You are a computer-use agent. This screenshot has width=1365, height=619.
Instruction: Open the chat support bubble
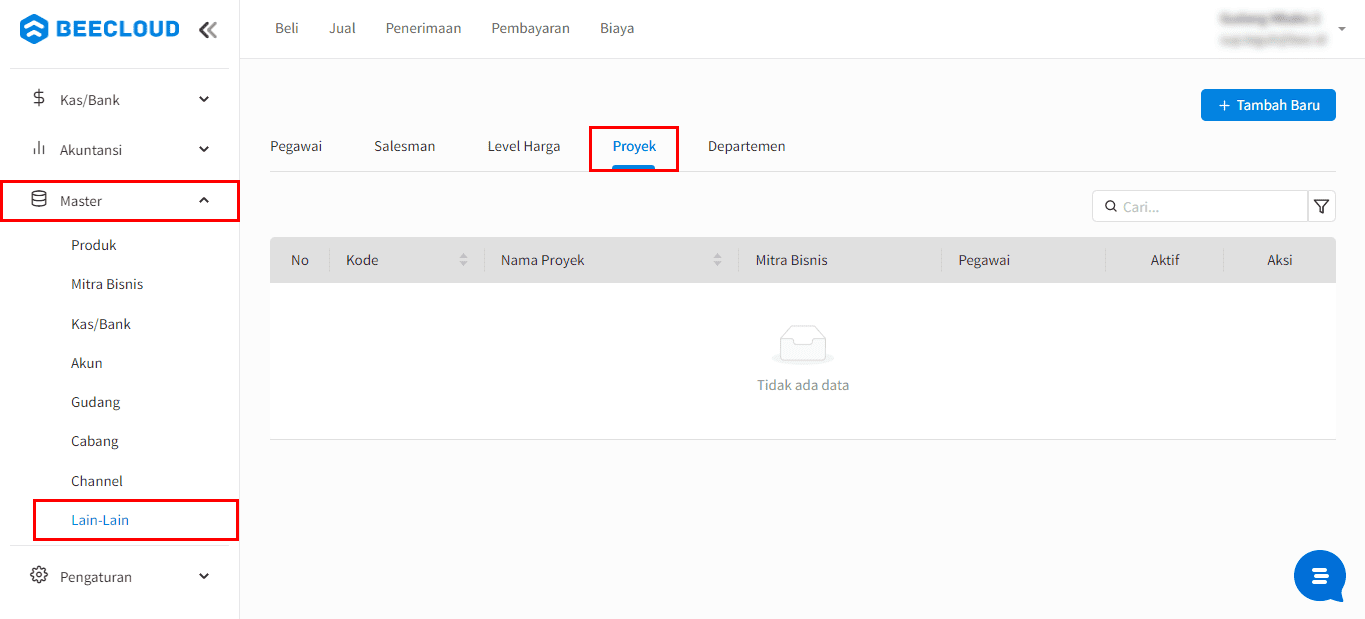pyautogui.click(x=1319, y=576)
